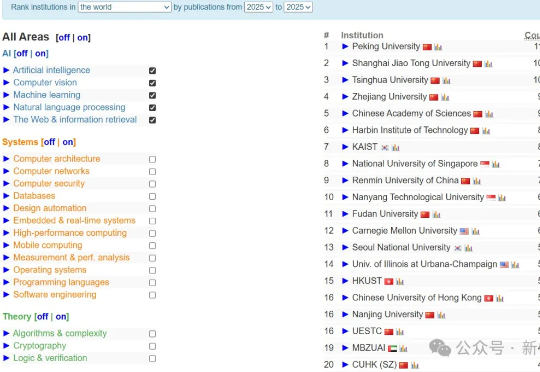Screen dimensions: 540x372
Task: Show chart for MBZUAI
Action: point(403,348)
